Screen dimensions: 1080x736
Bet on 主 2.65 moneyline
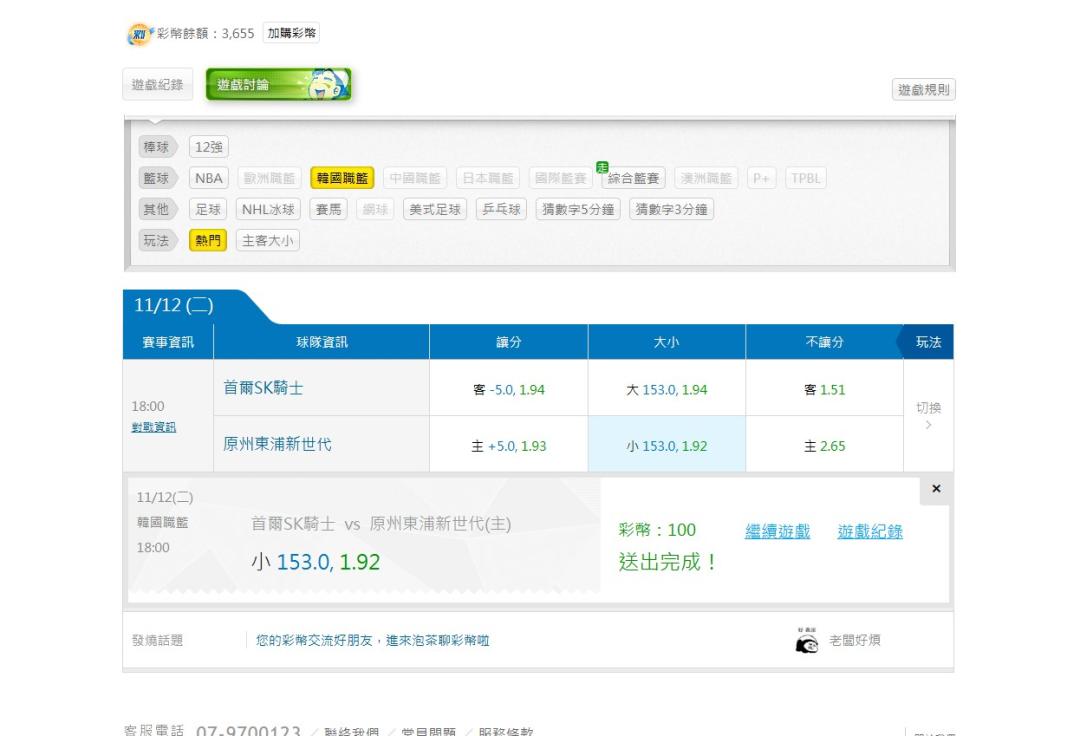824,446
